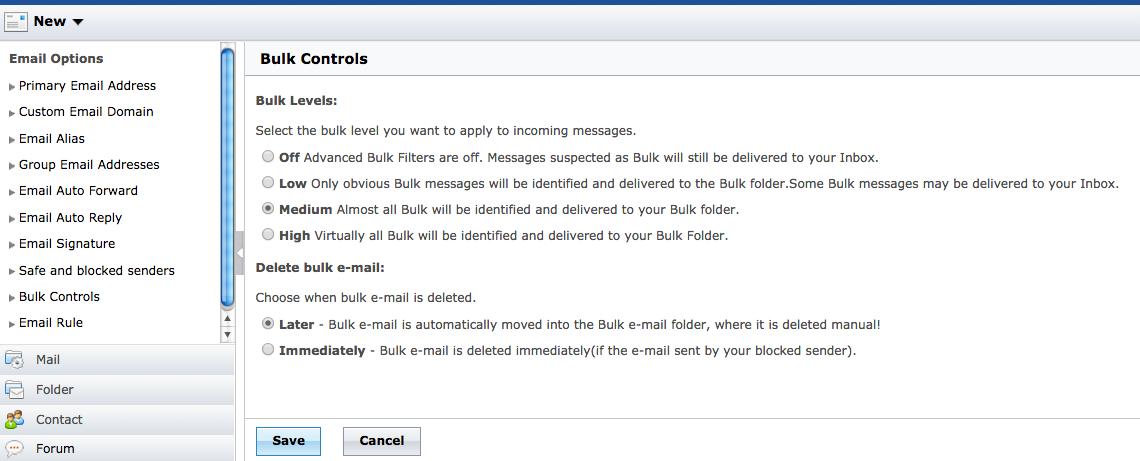
Task: Expand the Email Signature arrow
Action: [x=12, y=245]
